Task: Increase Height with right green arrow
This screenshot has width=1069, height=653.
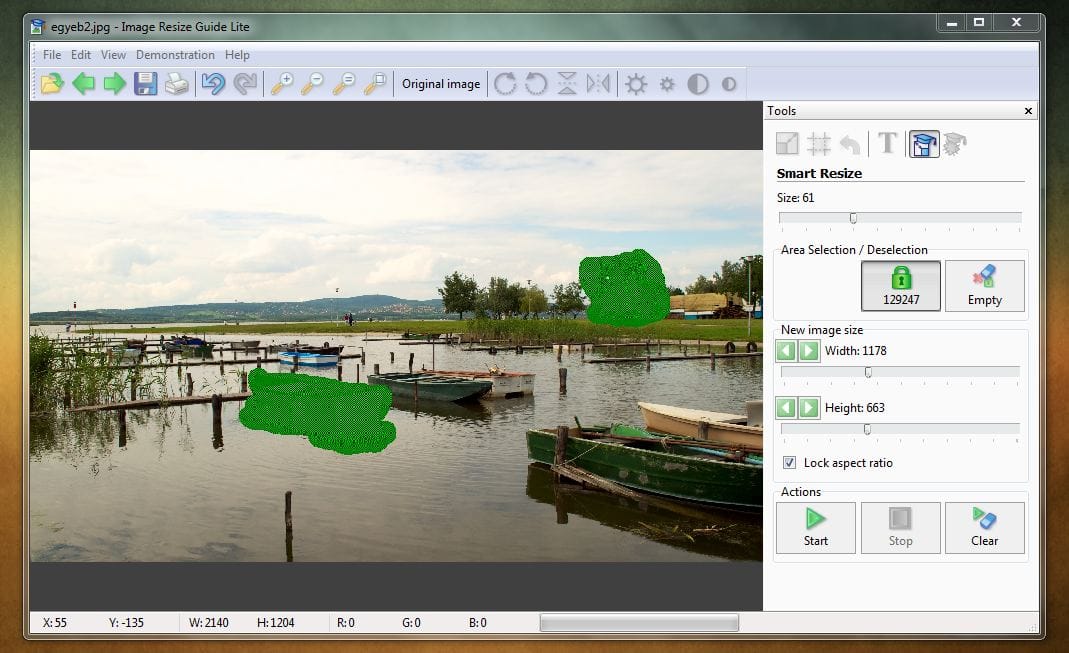Action: click(809, 408)
